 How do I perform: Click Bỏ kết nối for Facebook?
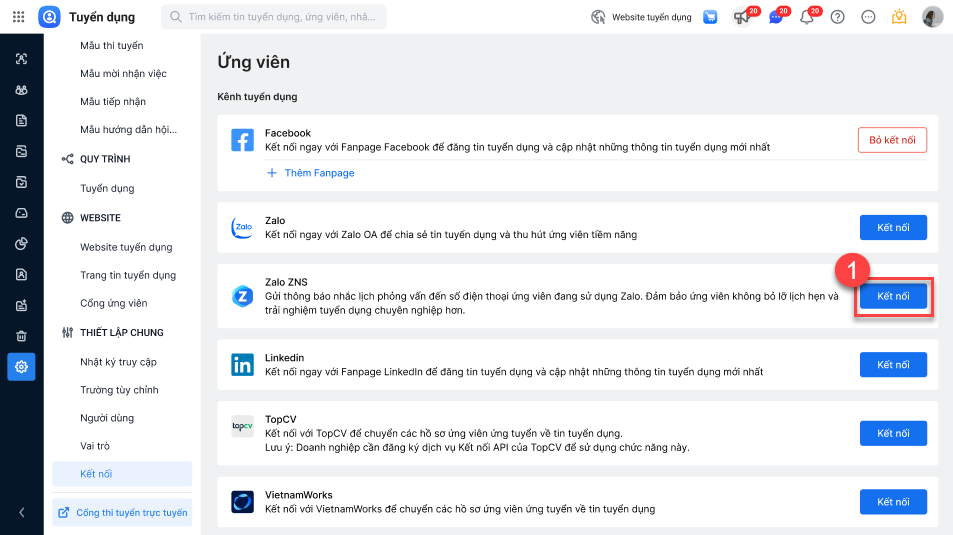click(892, 140)
